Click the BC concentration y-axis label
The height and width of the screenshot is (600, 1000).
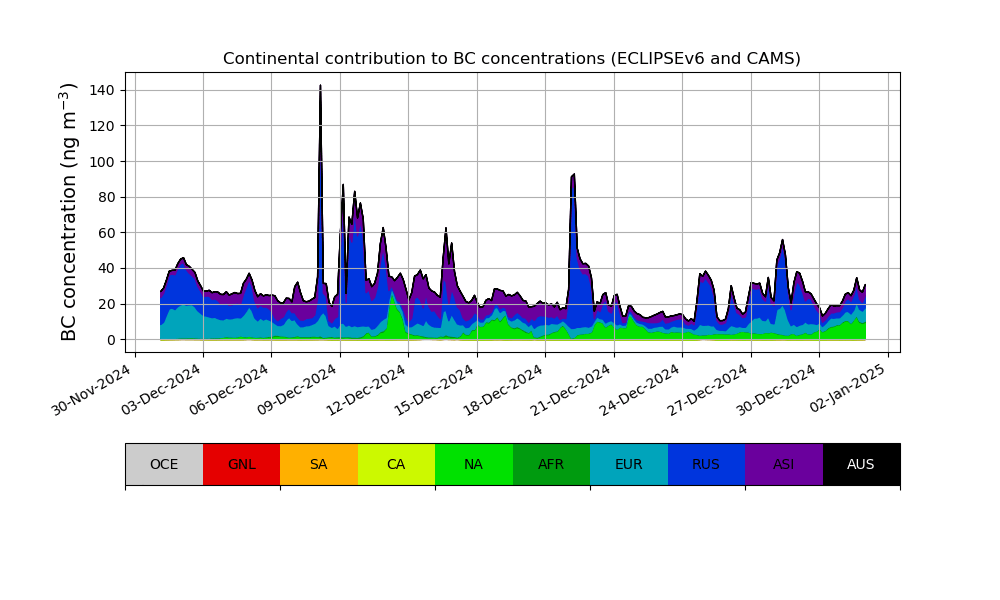[69, 212]
